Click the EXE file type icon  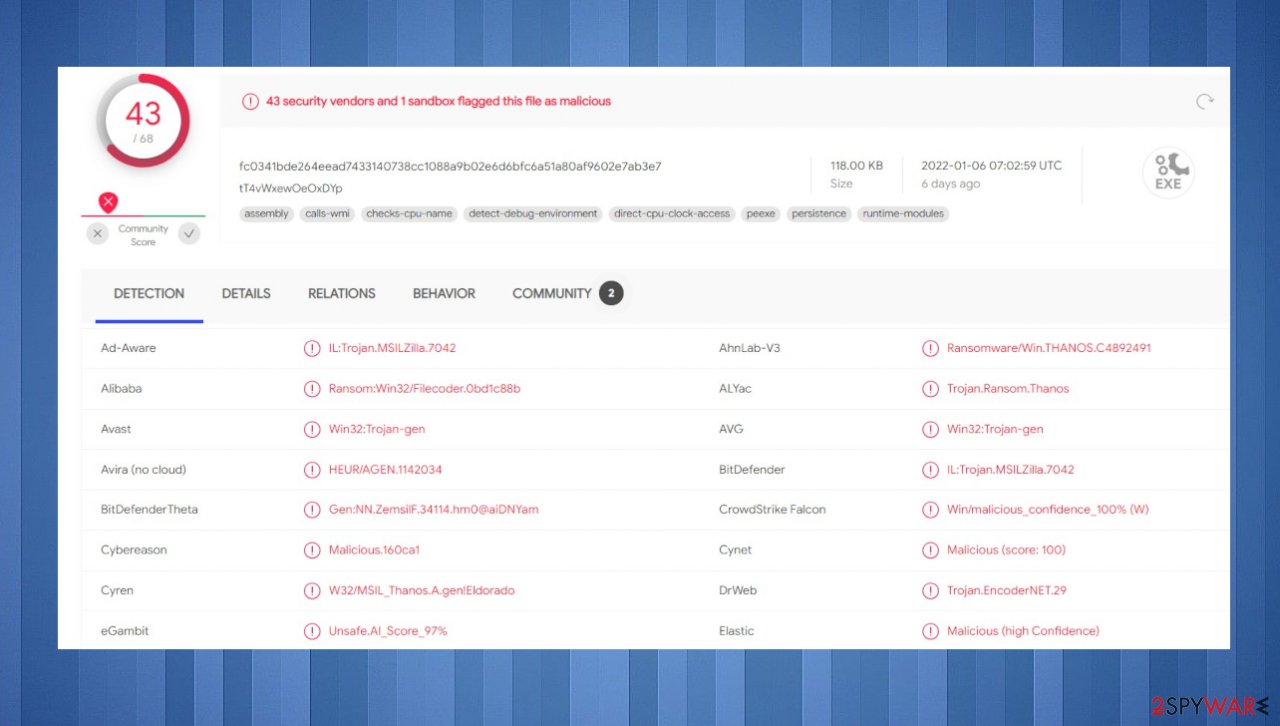1168,173
